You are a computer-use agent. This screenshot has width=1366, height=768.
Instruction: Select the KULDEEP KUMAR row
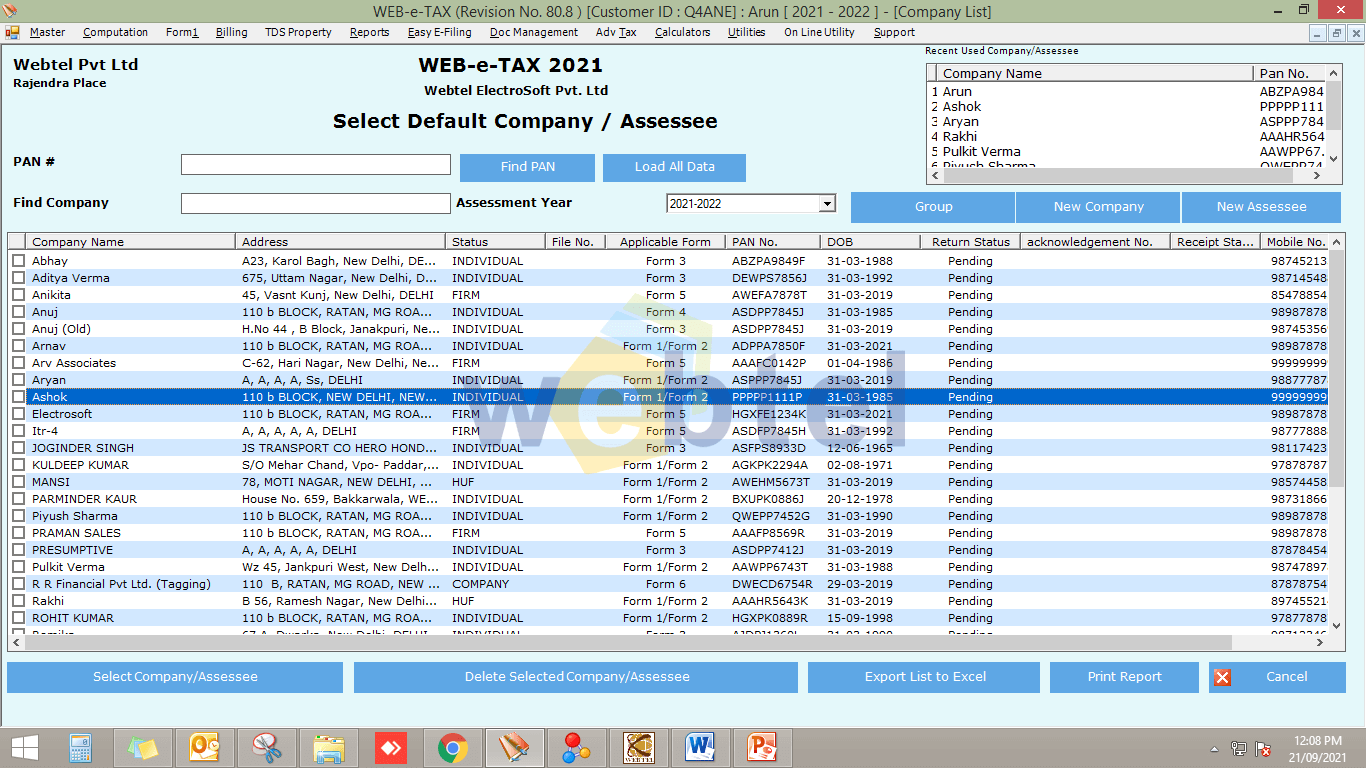[x=668, y=465]
